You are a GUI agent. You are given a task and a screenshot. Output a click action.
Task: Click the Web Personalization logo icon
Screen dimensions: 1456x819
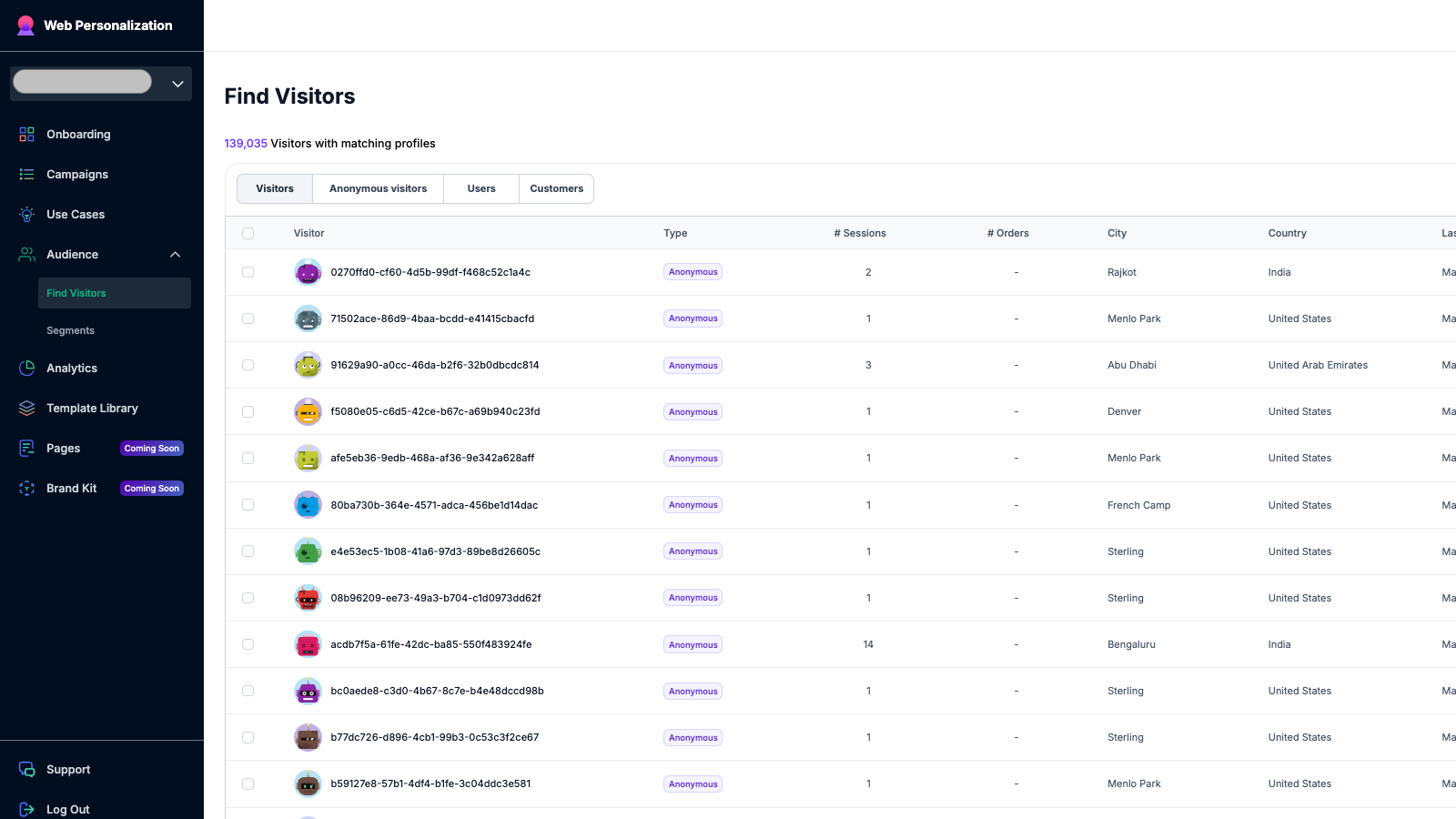(26, 25)
